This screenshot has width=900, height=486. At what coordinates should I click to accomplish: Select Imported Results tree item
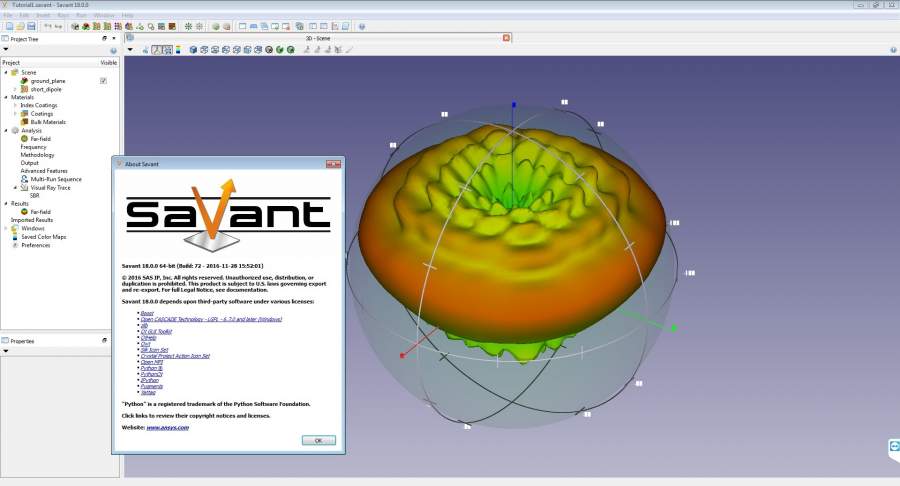[32, 220]
